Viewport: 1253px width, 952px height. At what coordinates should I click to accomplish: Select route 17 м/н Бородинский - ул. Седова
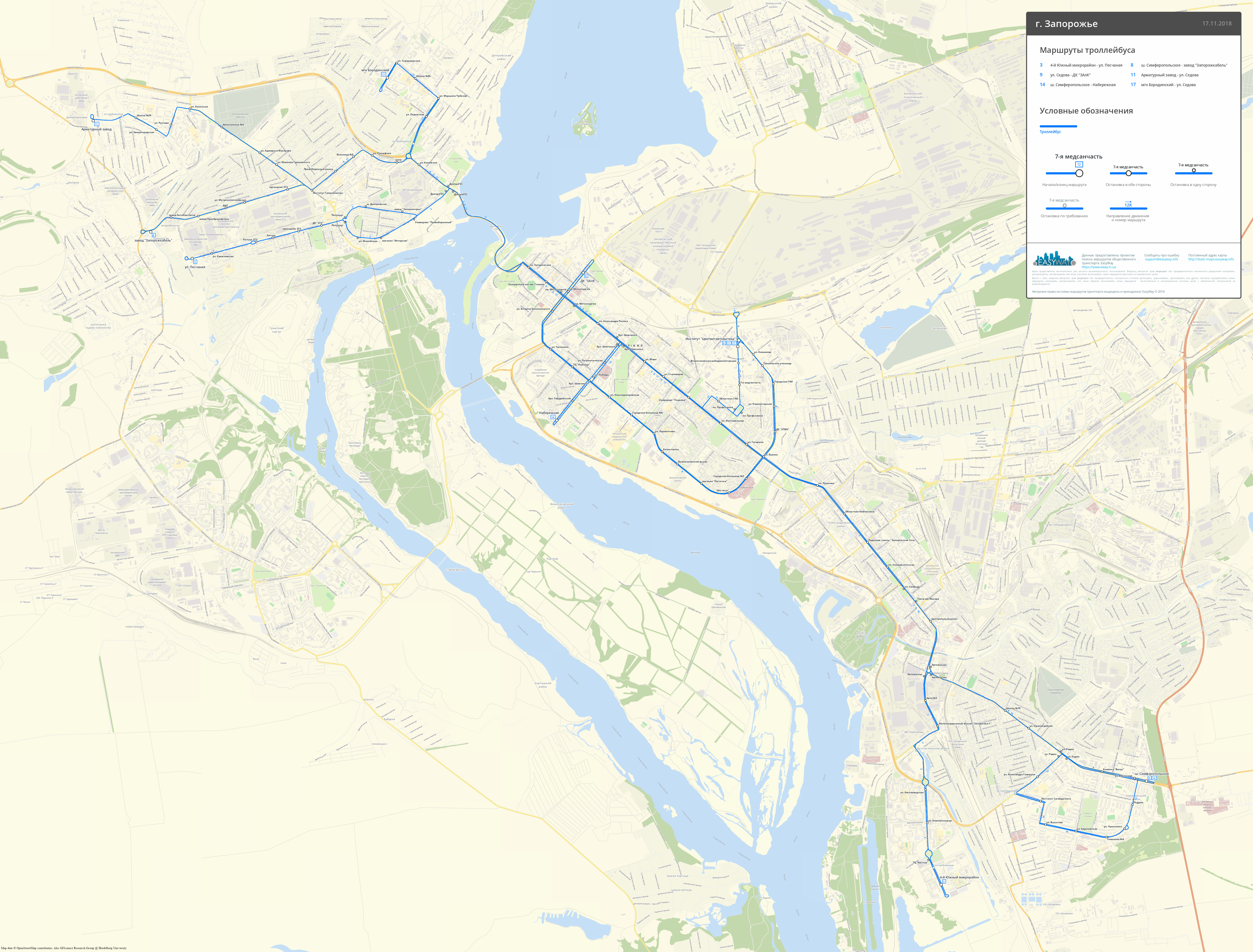tap(1163, 84)
